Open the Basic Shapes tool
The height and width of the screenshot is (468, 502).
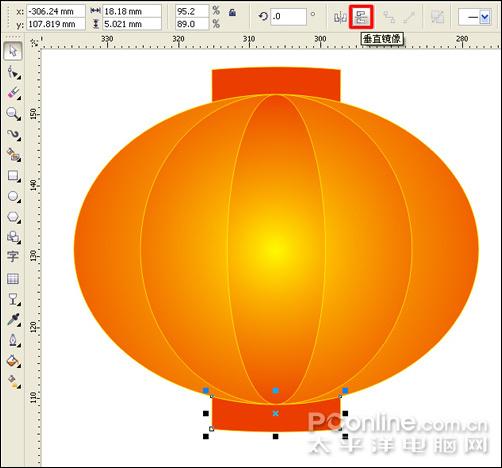(x=13, y=237)
